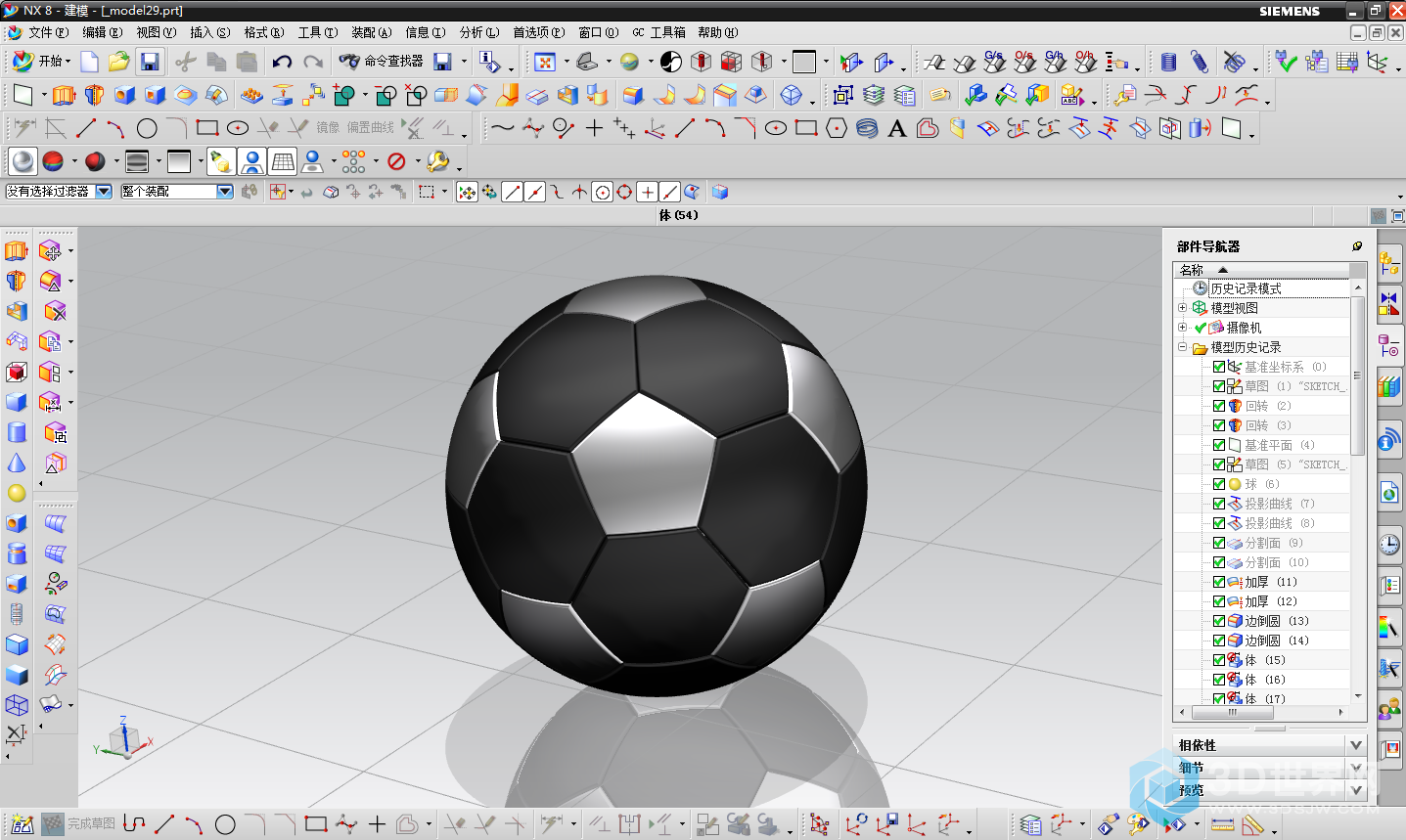
Task: Open the Internet Explorer sidebar tab
Action: pyautogui.click(x=1389, y=493)
